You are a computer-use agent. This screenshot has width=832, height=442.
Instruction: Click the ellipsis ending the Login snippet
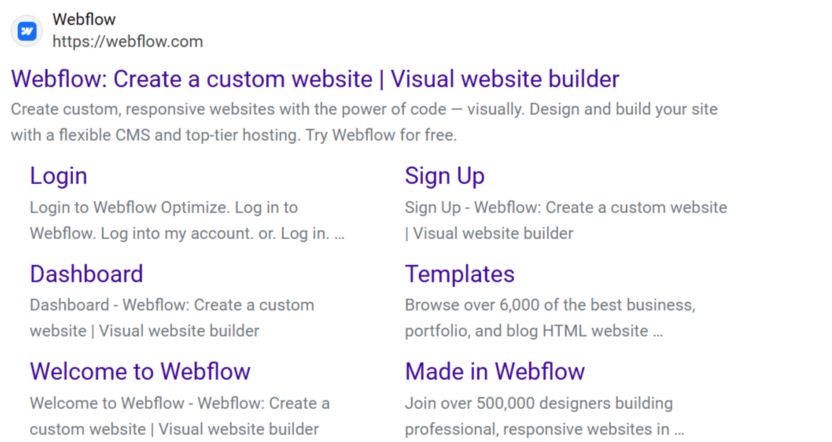pyautogui.click(x=339, y=234)
